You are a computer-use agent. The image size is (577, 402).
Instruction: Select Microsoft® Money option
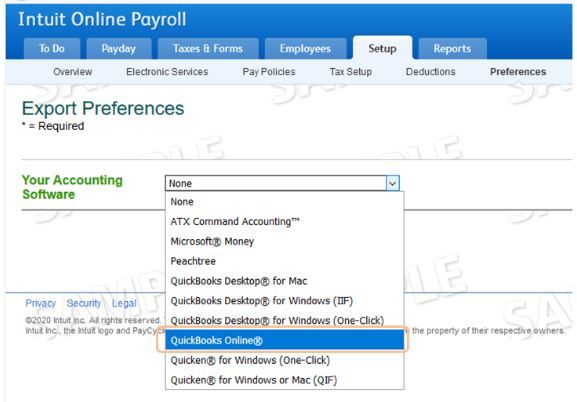[x=285, y=241]
